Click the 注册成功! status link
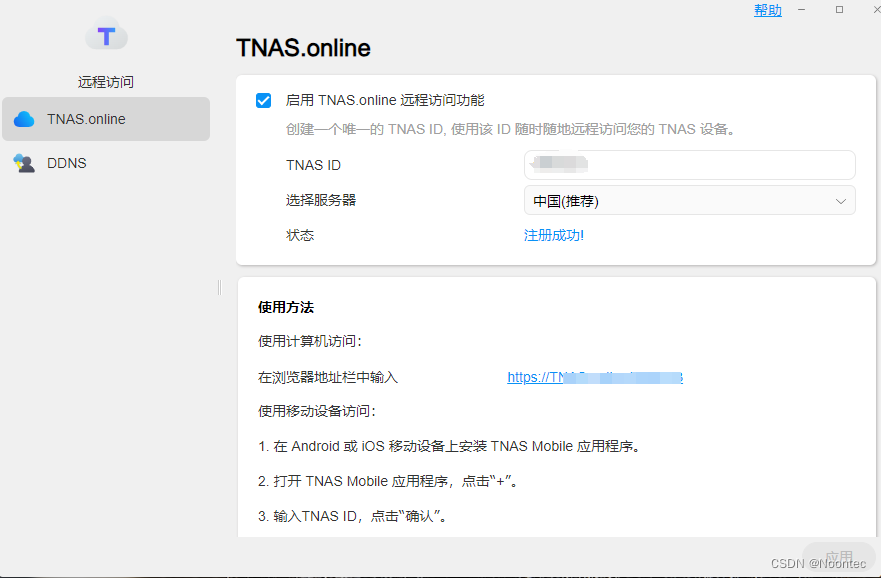 (553, 235)
